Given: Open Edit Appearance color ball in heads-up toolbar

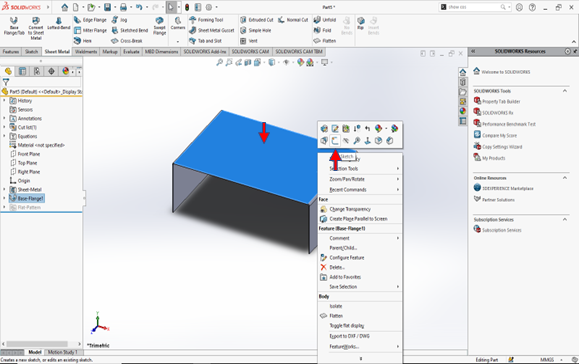Looking at the screenshot, I should point(300,62).
